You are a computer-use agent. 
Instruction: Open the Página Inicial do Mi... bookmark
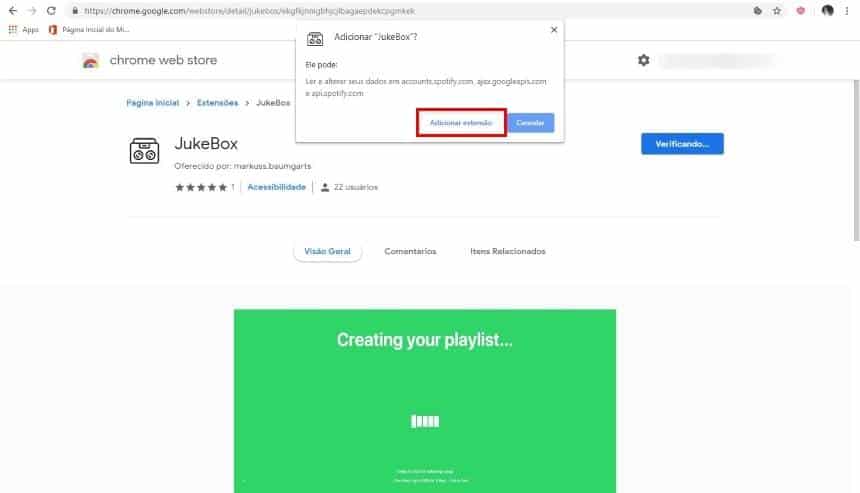click(89, 30)
